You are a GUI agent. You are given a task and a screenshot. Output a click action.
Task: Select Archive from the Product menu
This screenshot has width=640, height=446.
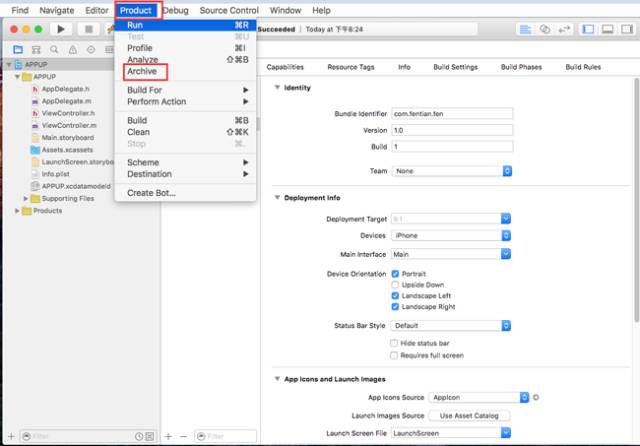[142, 71]
